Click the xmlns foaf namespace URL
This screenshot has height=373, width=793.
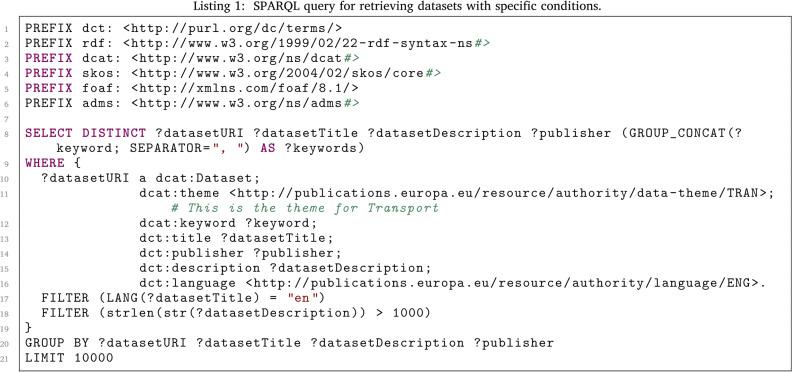pos(245,88)
